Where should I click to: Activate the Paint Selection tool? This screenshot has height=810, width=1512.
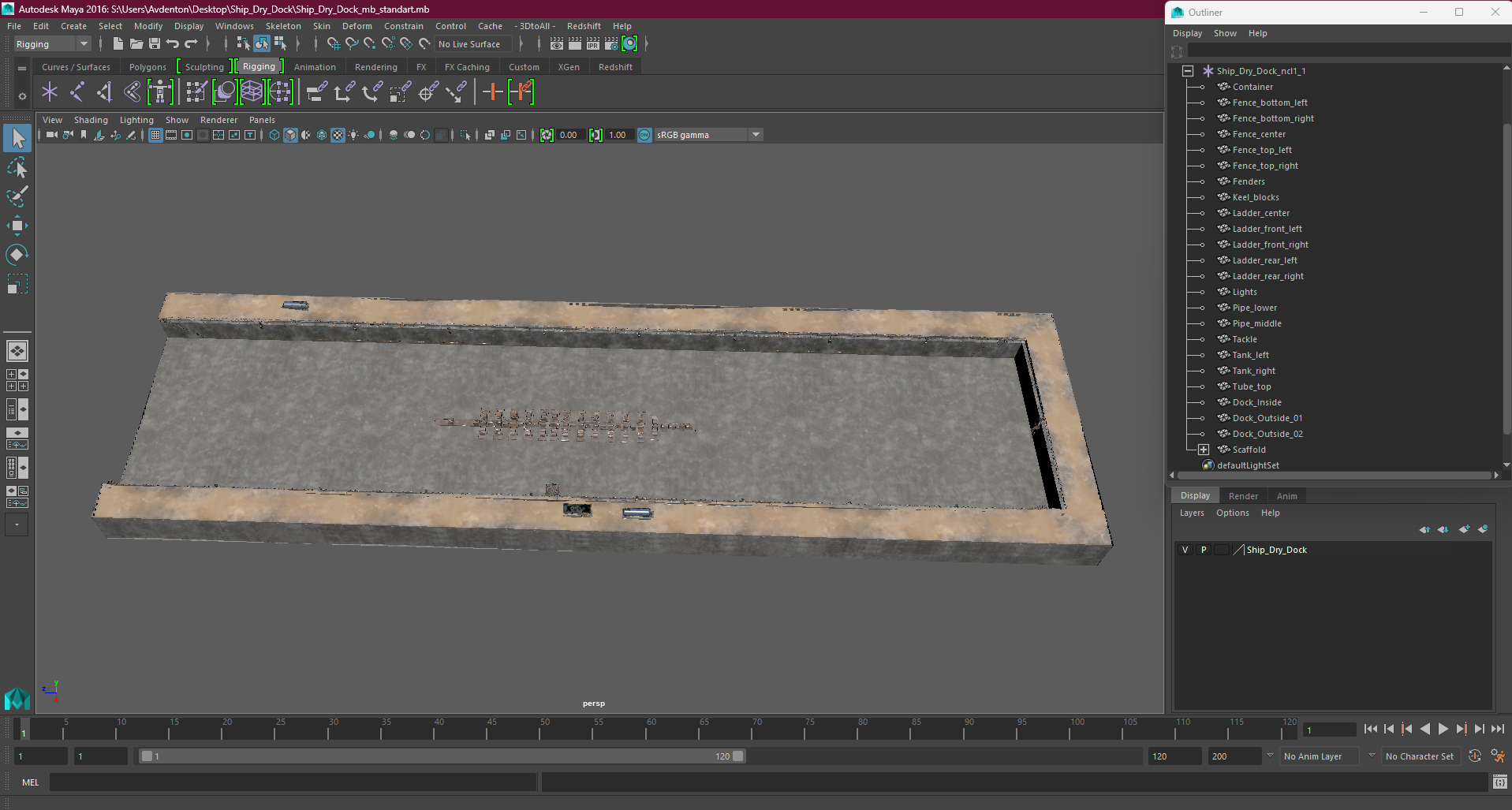17,196
